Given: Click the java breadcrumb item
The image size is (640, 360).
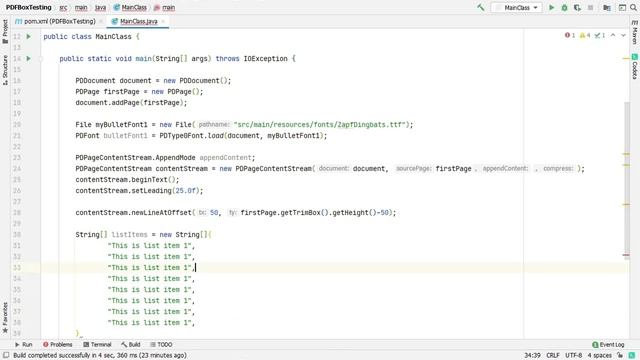Looking at the screenshot, I should 100,7.
